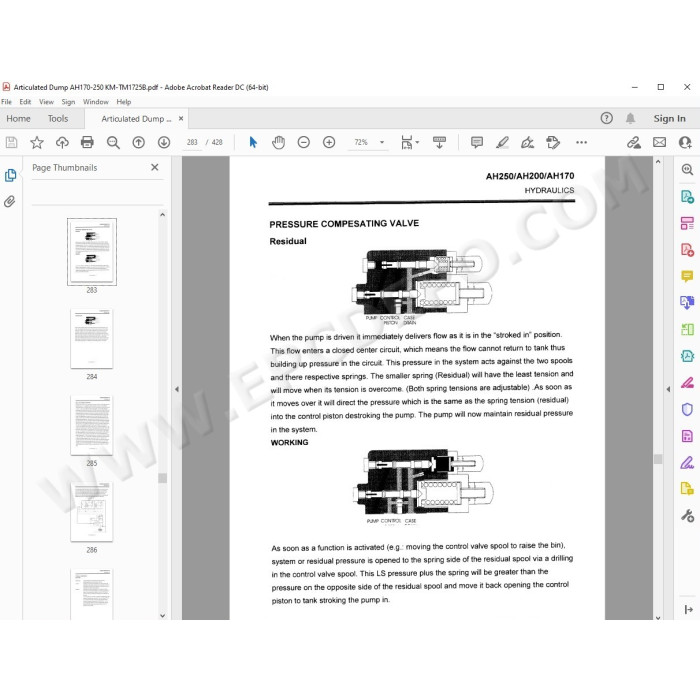Open the Help menu

[x=124, y=102]
